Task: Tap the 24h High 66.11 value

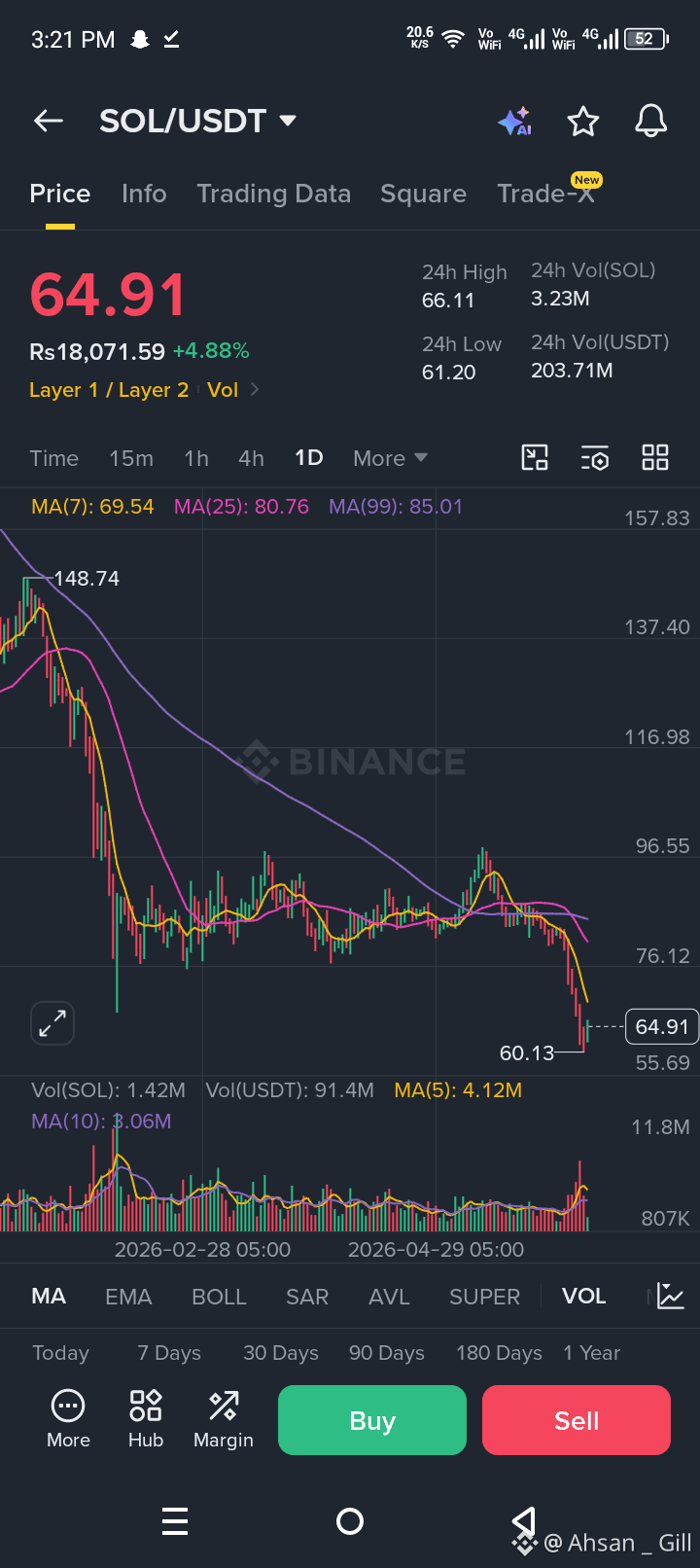Action: [x=448, y=301]
